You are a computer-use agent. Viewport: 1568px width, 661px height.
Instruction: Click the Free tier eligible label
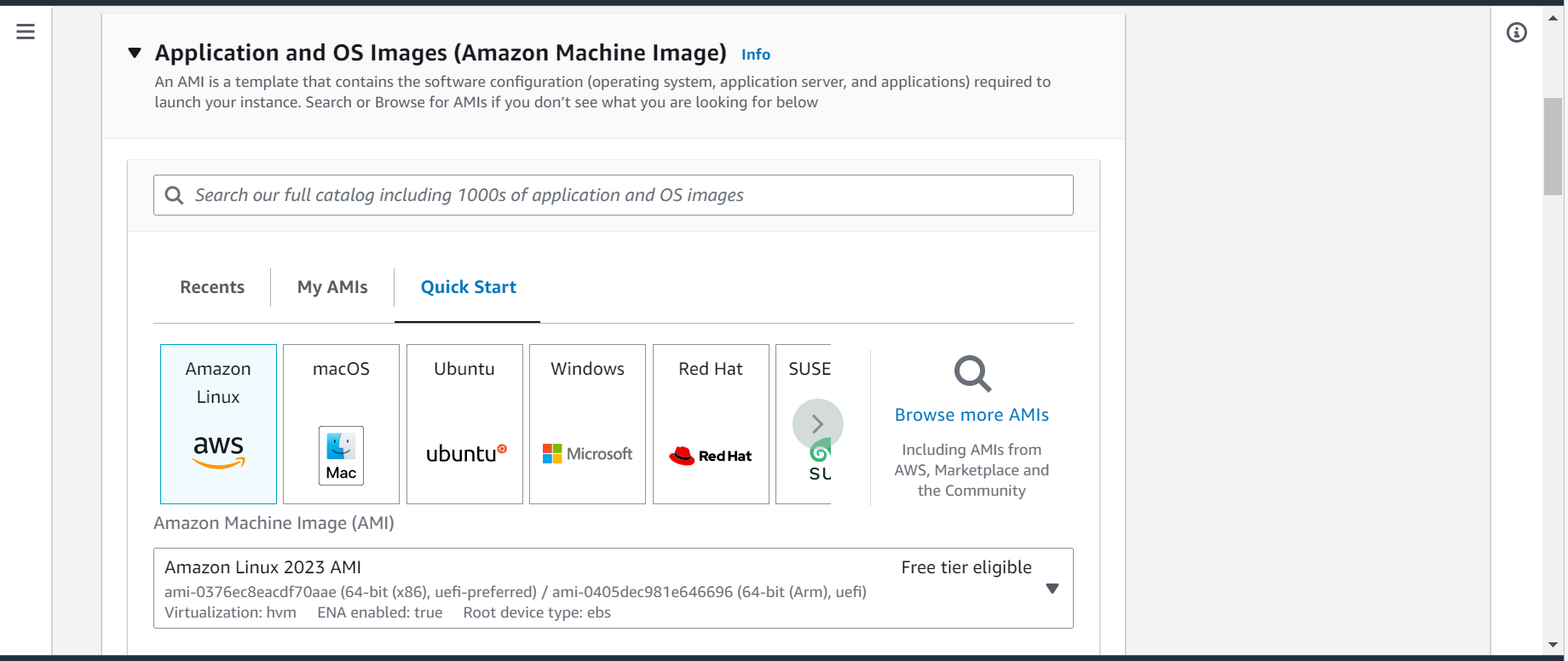tap(966, 567)
